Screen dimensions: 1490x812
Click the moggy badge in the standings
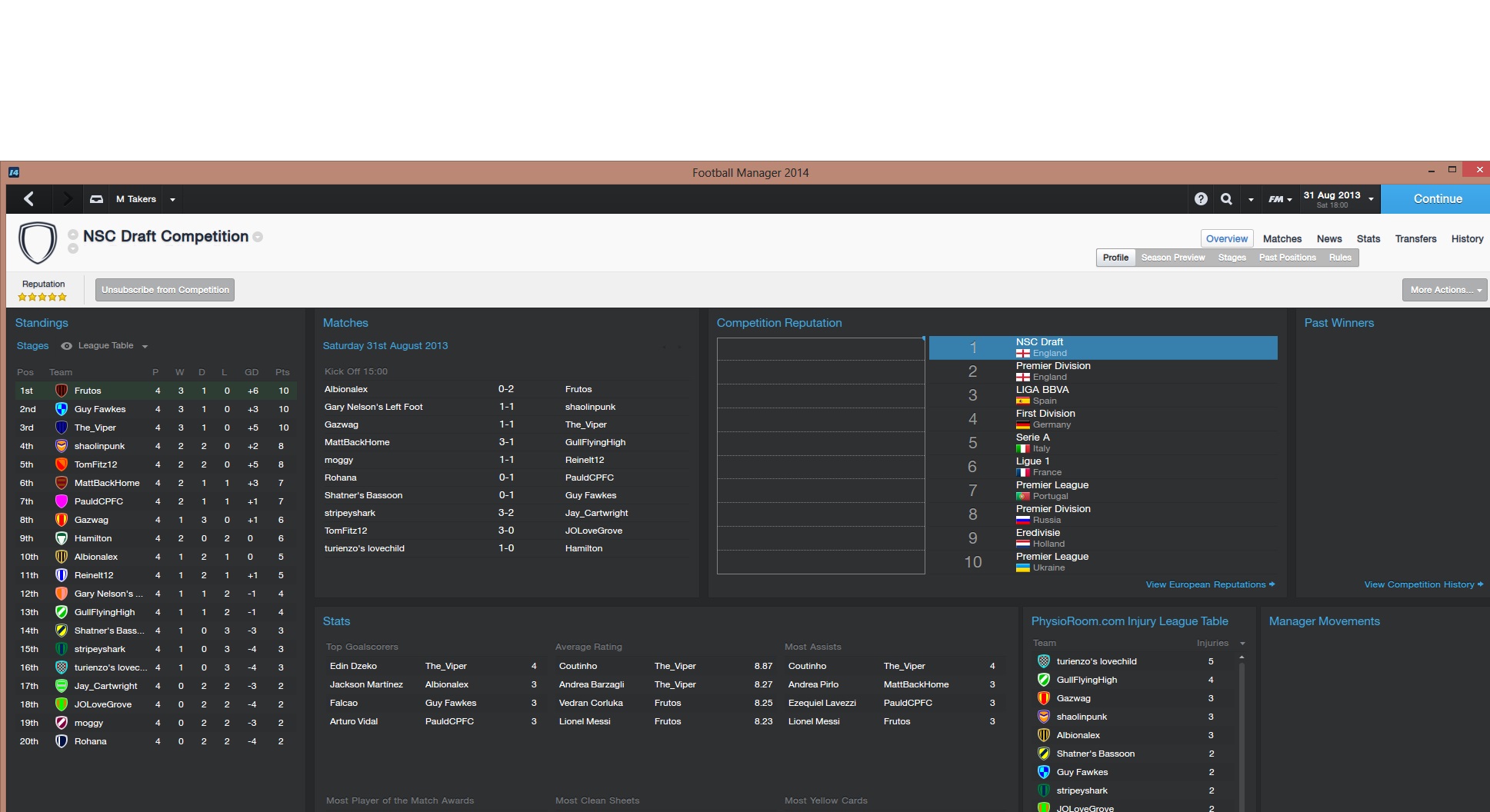click(x=62, y=723)
